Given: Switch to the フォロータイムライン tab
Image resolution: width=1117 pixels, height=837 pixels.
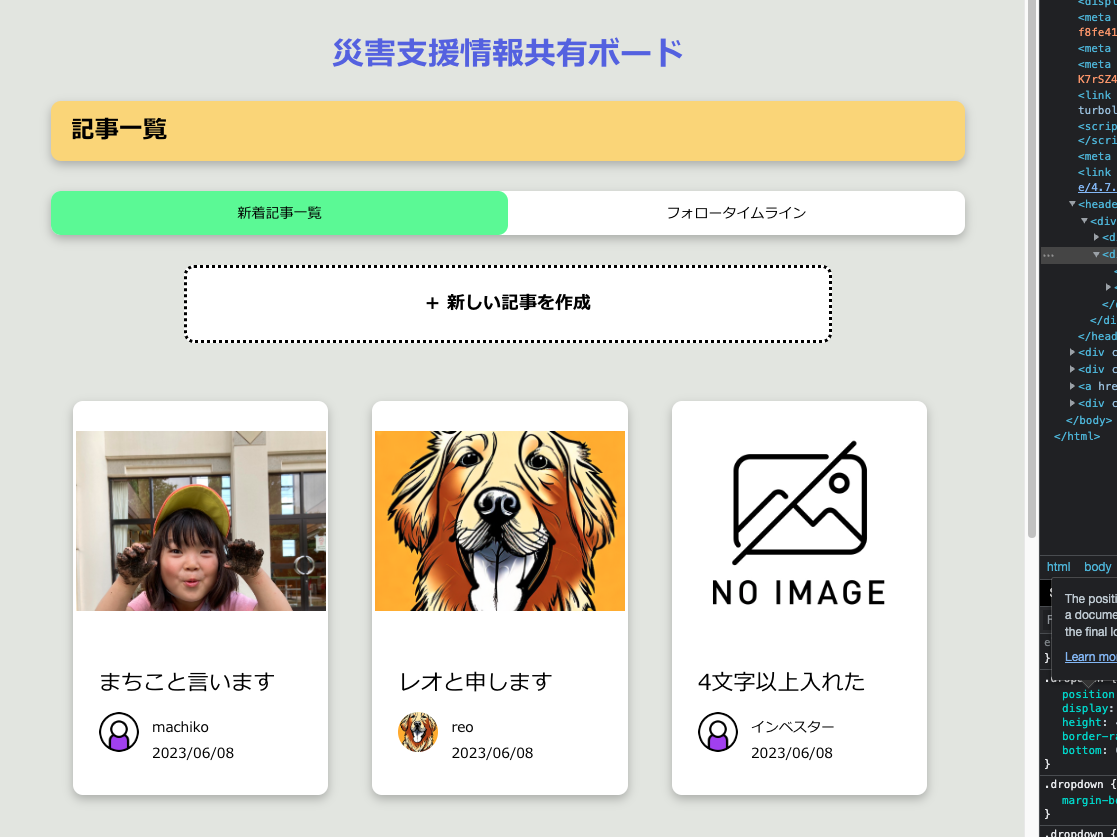Looking at the screenshot, I should click(737, 212).
